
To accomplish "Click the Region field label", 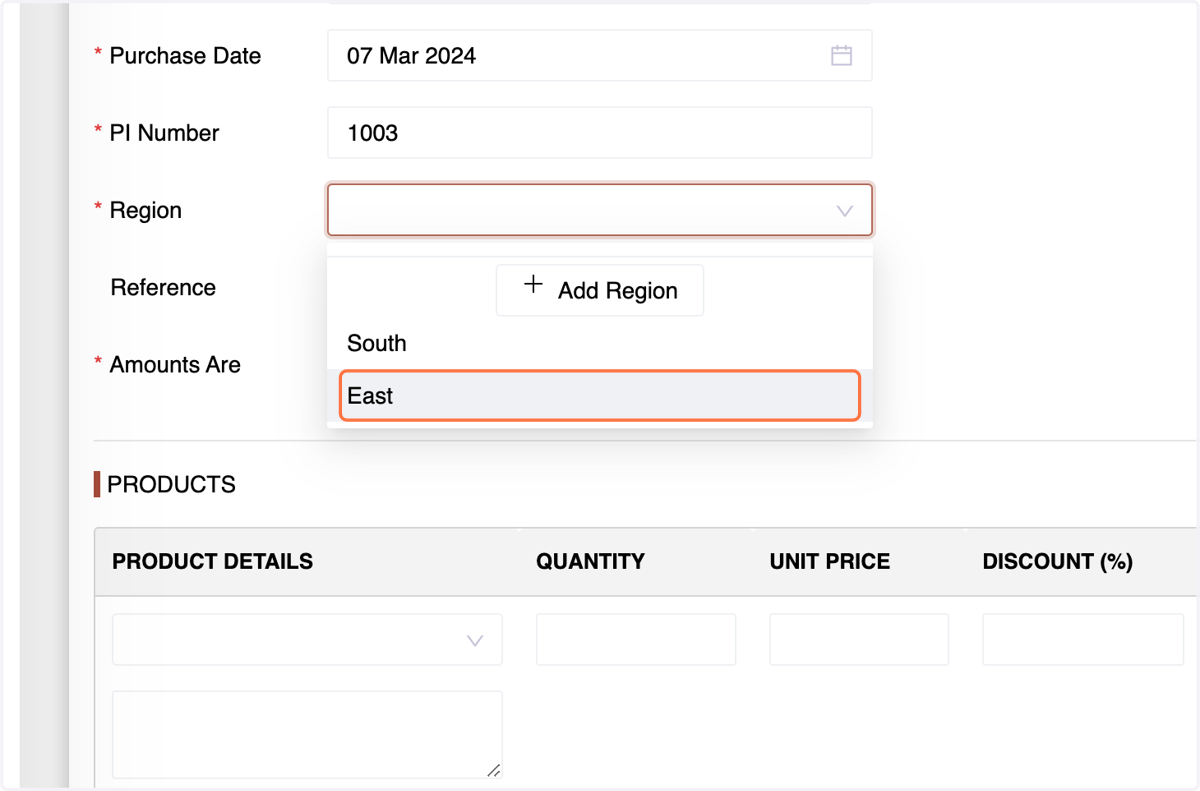I will click(146, 211).
